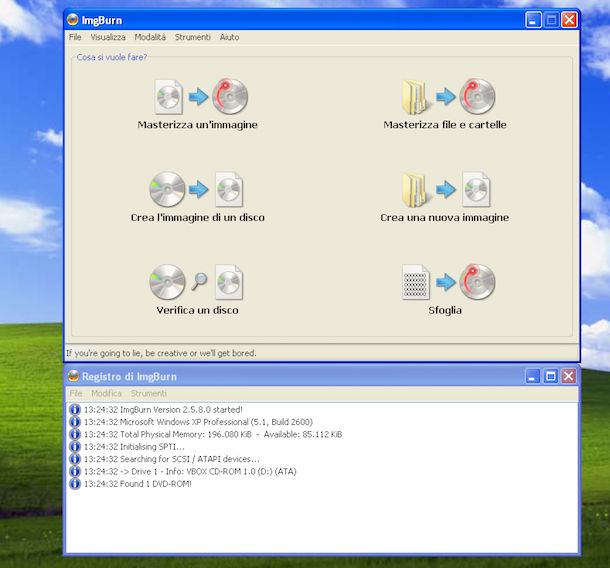Select log line 'ImgBurn Version 2.5.8.0 started!'

(163, 409)
